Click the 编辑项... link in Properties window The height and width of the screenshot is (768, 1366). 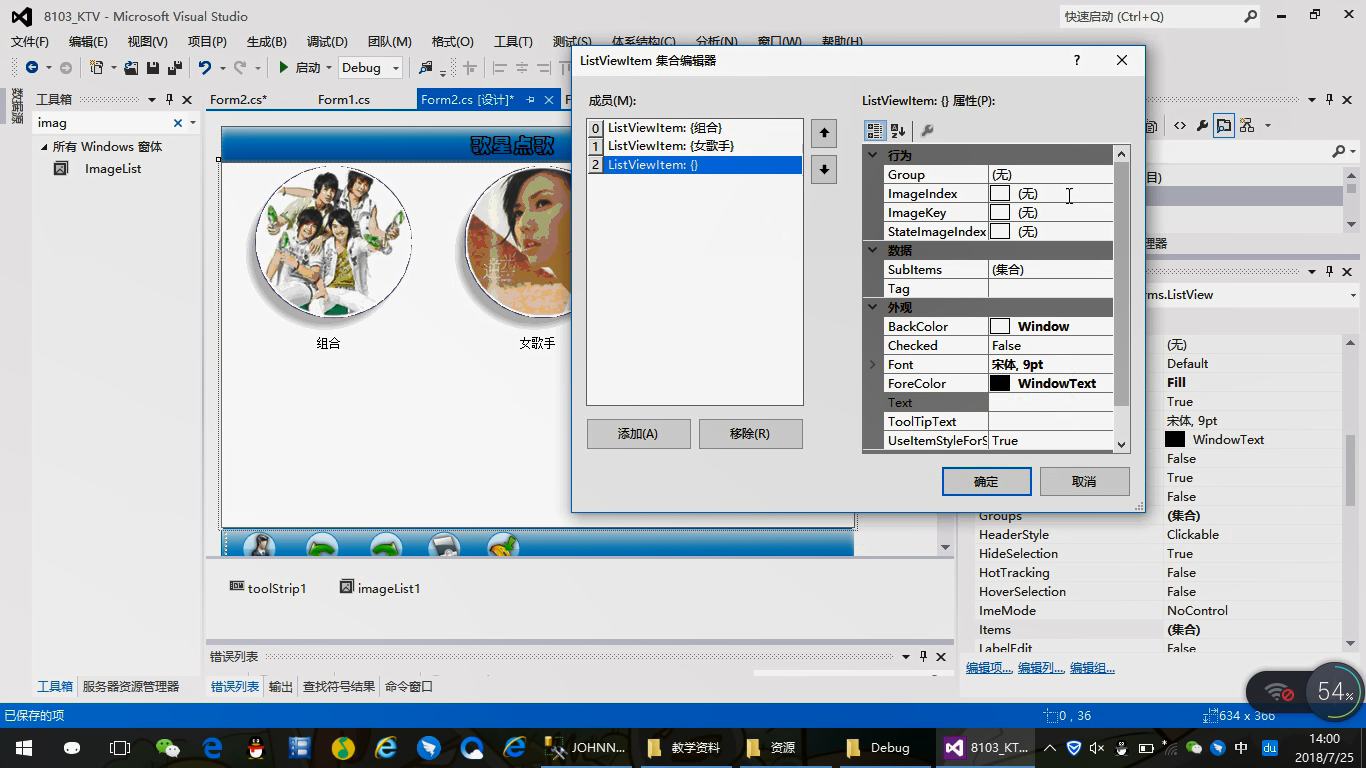989,668
